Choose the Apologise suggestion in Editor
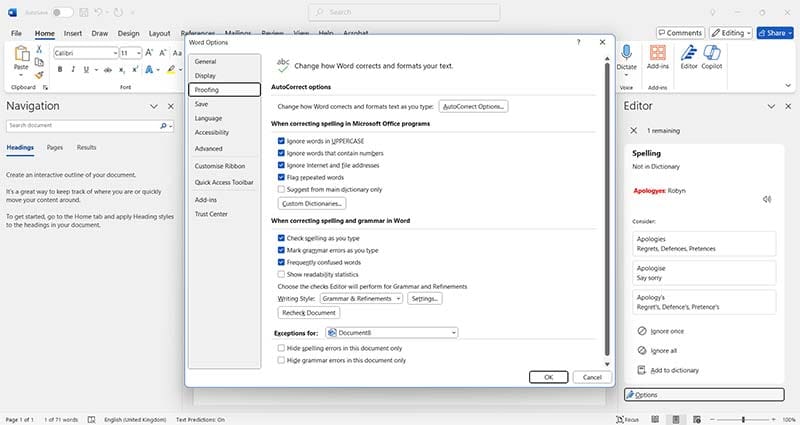Image resolution: width=800 pixels, height=425 pixels. click(x=704, y=273)
